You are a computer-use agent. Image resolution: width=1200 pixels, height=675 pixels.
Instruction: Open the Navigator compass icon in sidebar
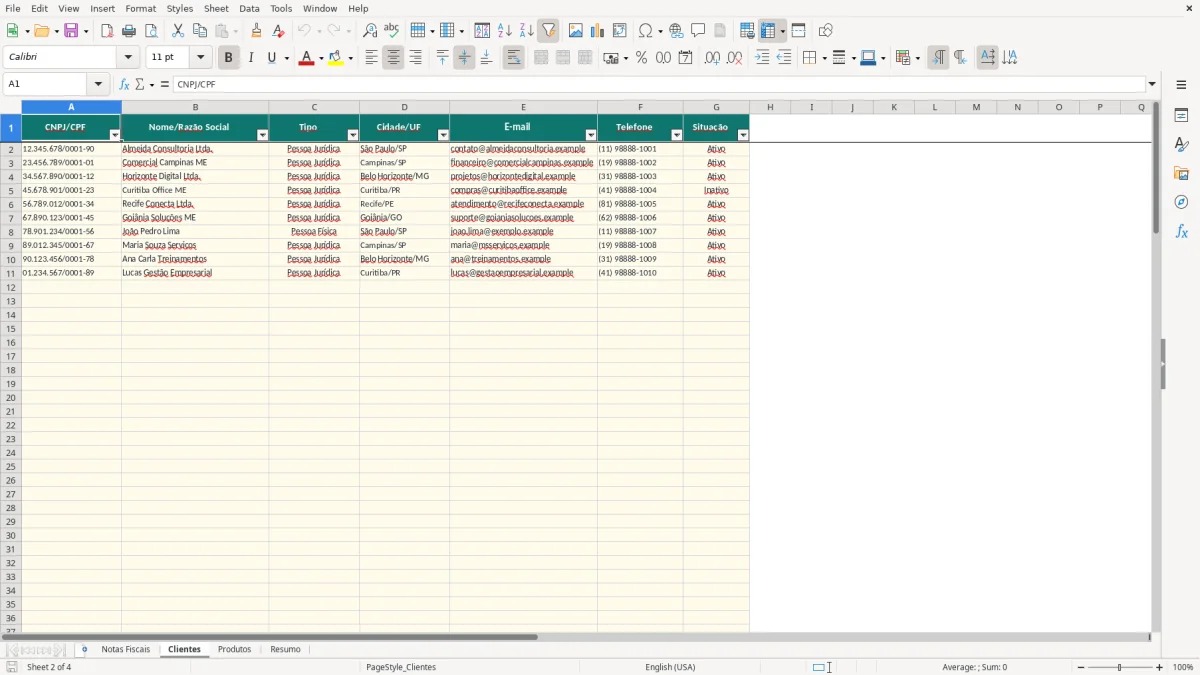(1181, 203)
